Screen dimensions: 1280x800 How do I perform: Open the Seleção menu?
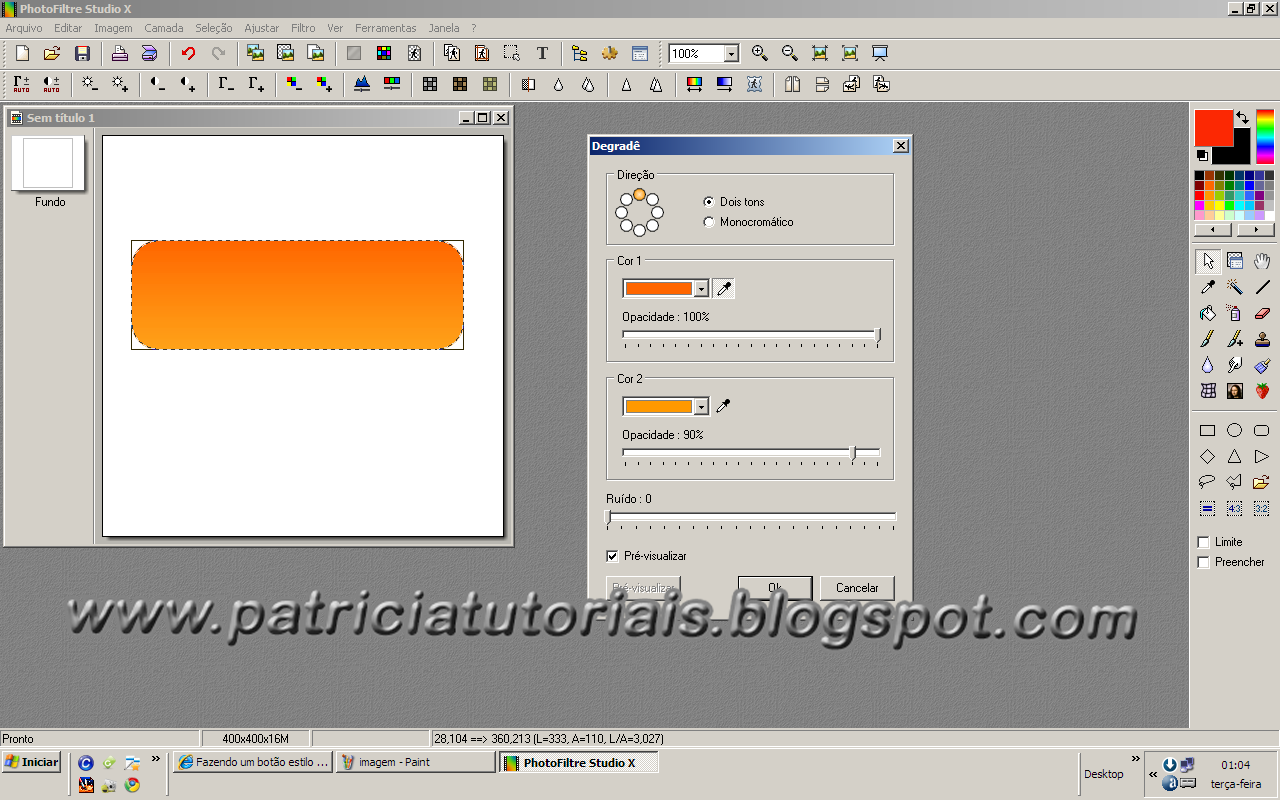(x=214, y=28)
